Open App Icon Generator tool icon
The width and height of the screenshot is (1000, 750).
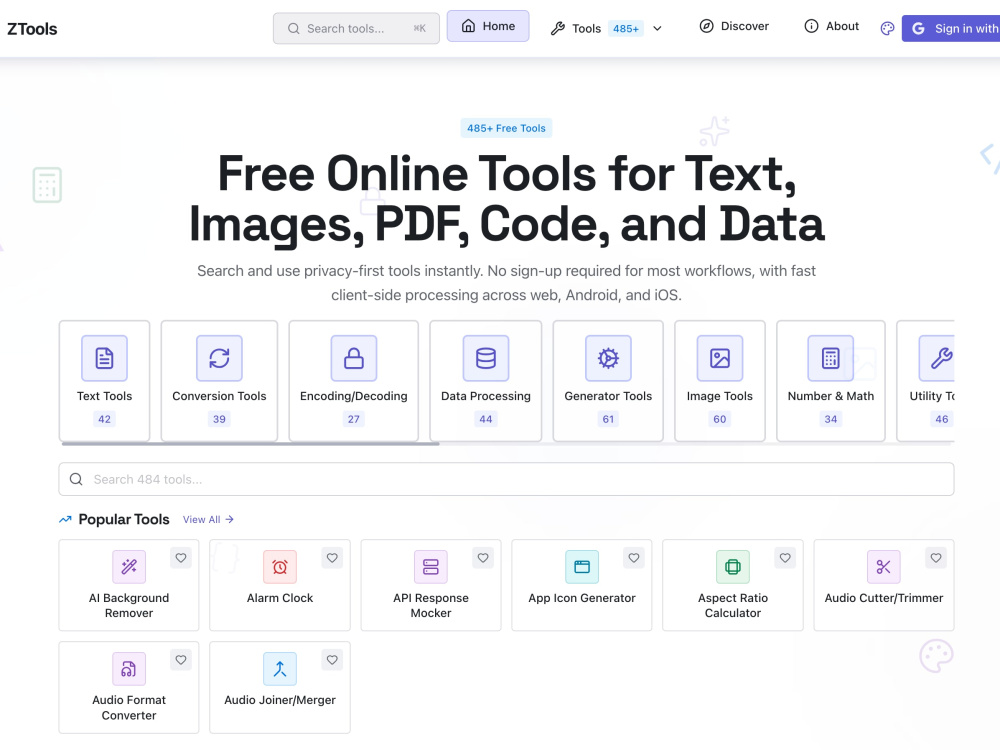(582, 566)
